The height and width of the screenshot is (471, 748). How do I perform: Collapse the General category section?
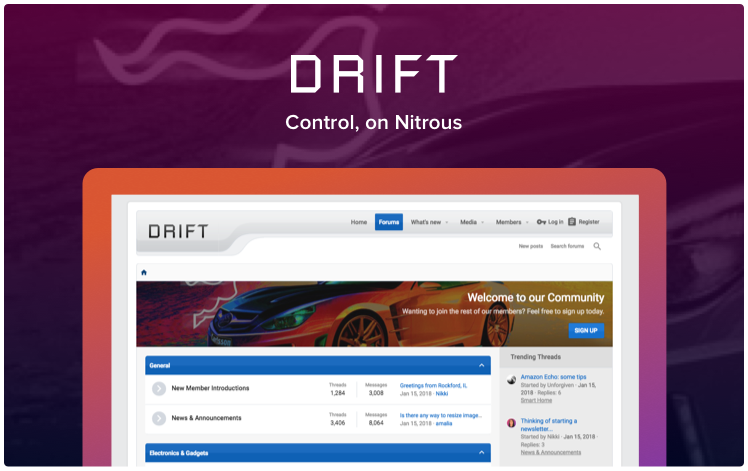coord(481,365)
